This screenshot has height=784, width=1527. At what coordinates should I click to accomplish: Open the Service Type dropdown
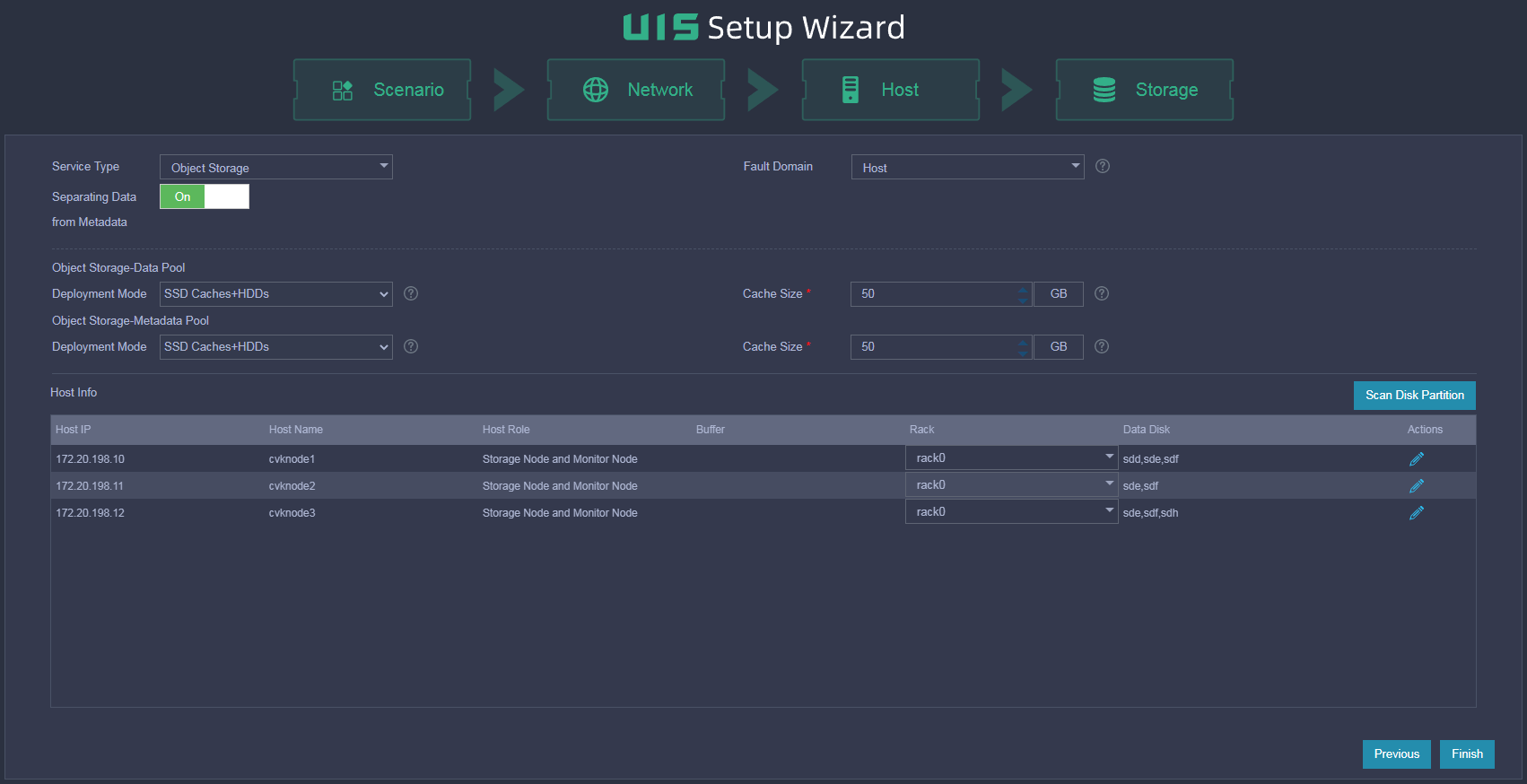[x=276, y=167]
